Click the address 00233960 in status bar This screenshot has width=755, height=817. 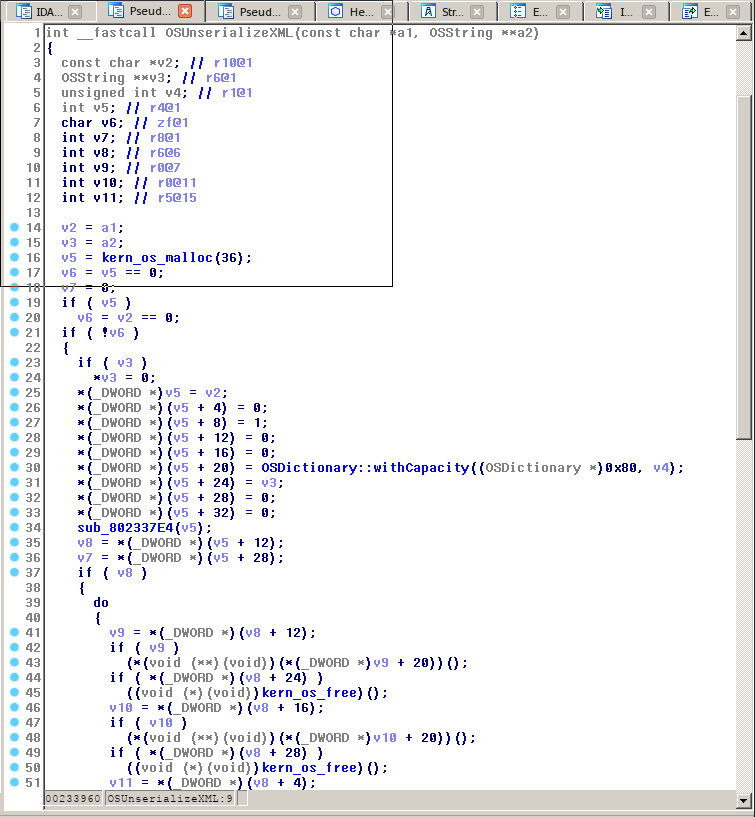73,798
